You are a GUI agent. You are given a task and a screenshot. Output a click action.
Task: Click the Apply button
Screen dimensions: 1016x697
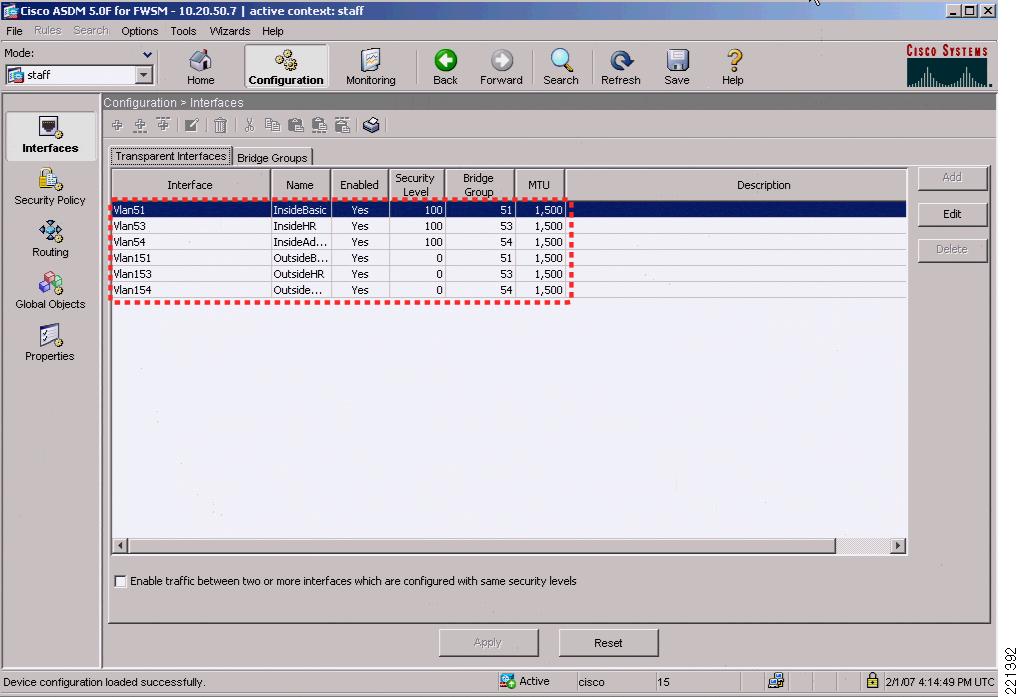488,643
